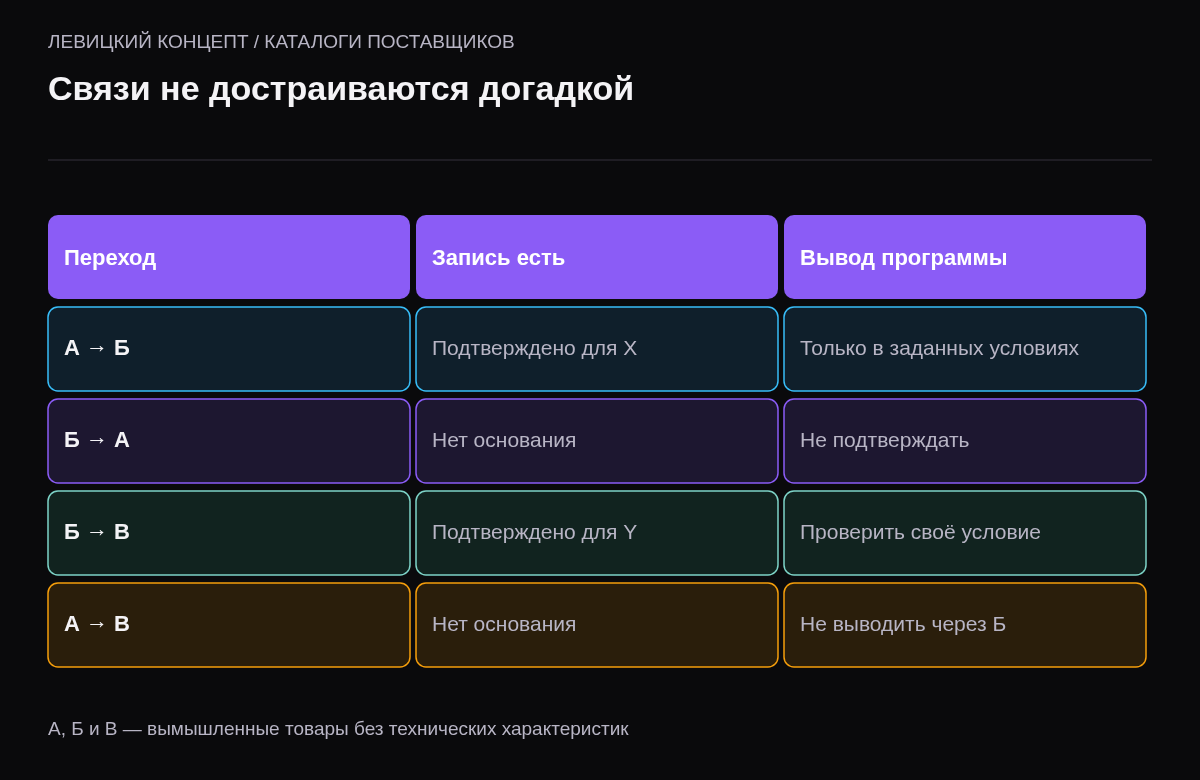Click the "Вывод программы" column header
Image resolution: width=1200 pixels, height=780 pixels.
click(x=965, y=257)
